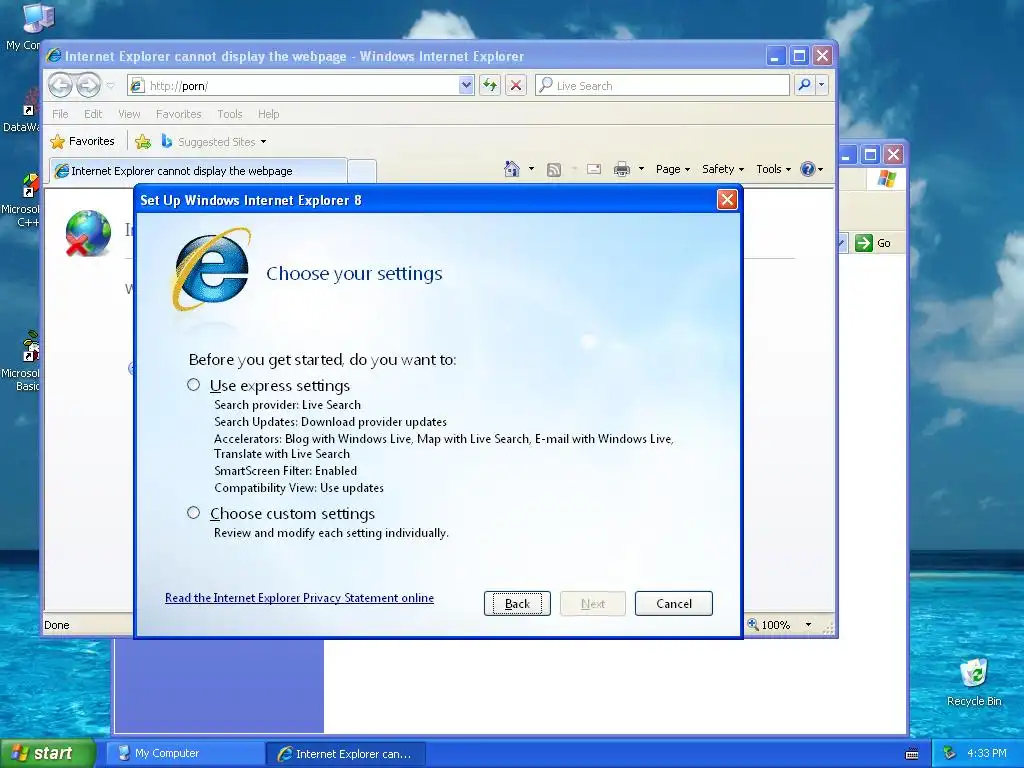Click the on-screen keyboard icon in taskbar
The image size is (1024, 768).
(912, 754)
